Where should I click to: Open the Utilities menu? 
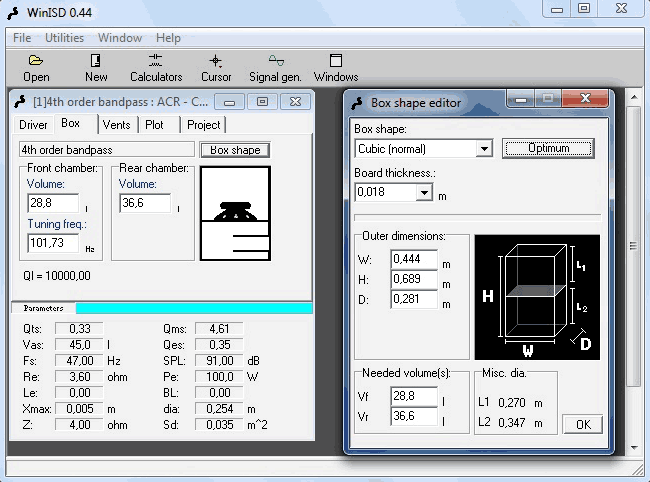point(65,38)
